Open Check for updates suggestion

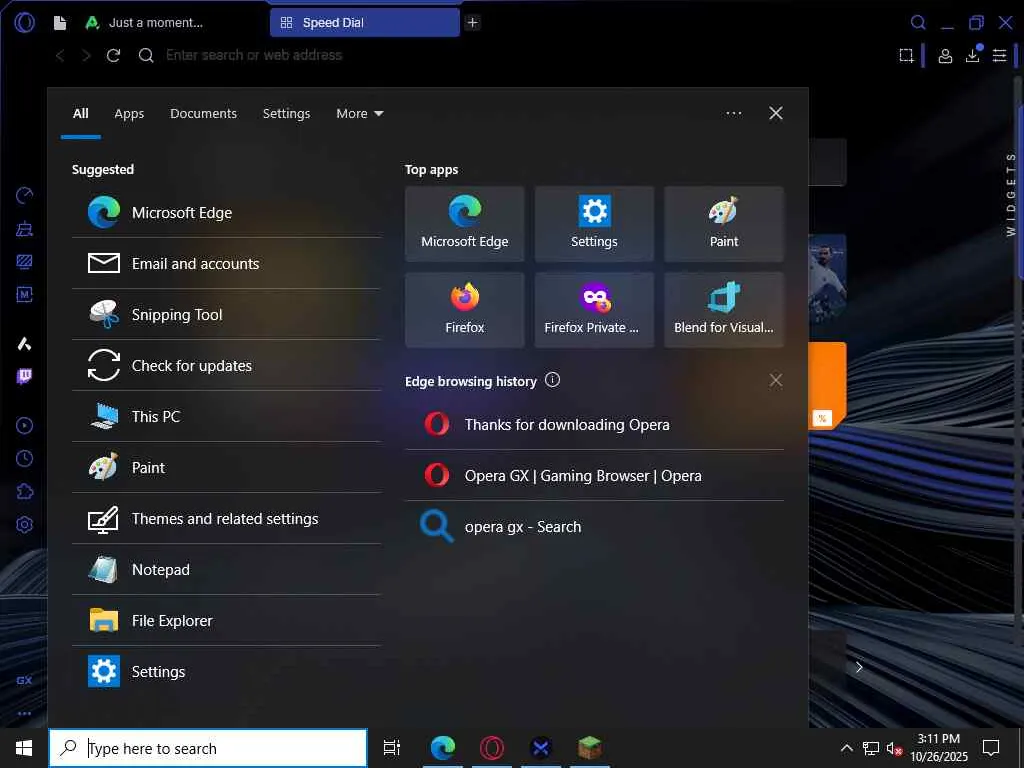[x=226, y=365]
